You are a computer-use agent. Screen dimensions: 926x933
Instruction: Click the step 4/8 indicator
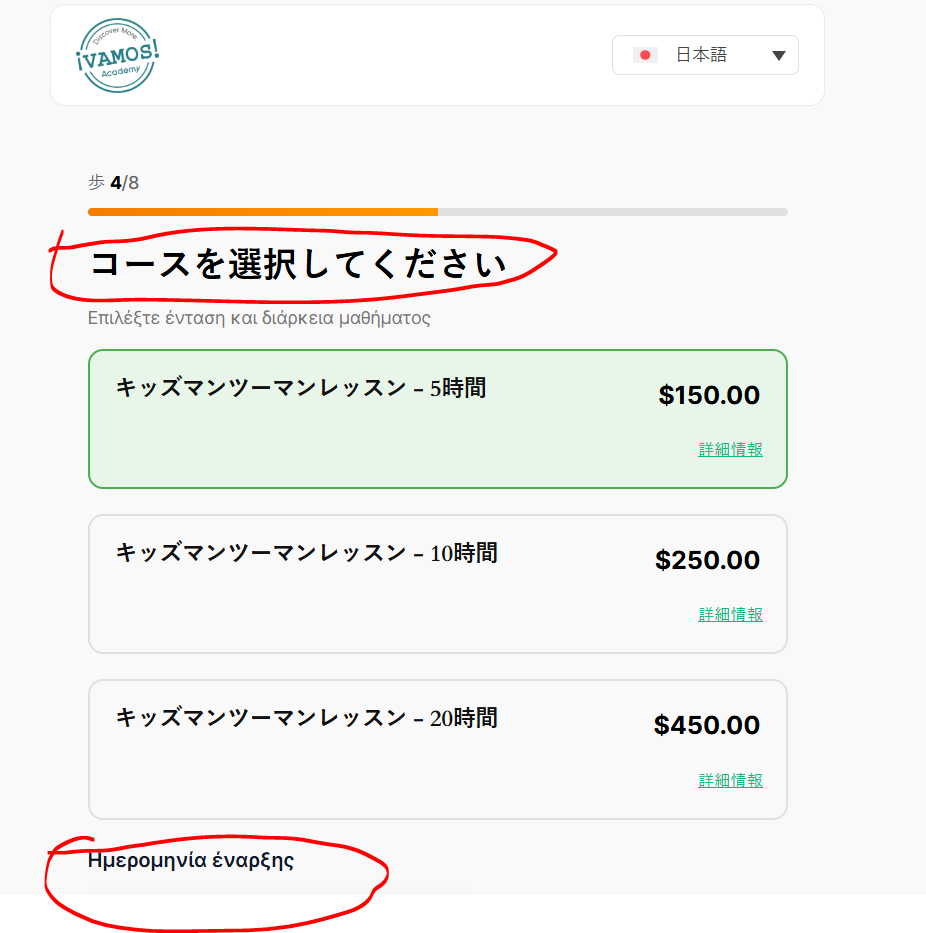coord(114,182)
